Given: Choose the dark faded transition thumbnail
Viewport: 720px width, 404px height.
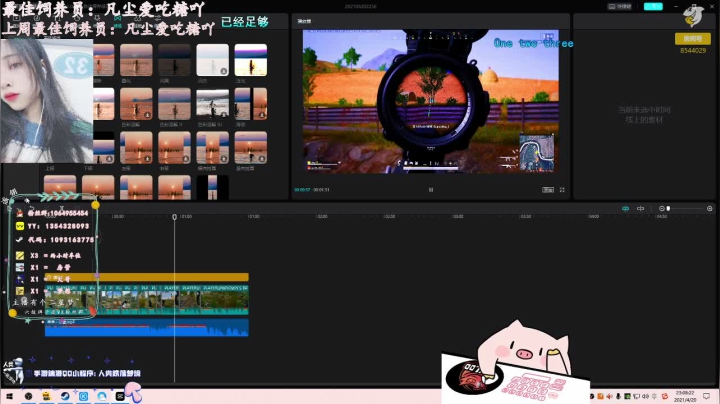Looking at the screenshot, I should point(174,60).
